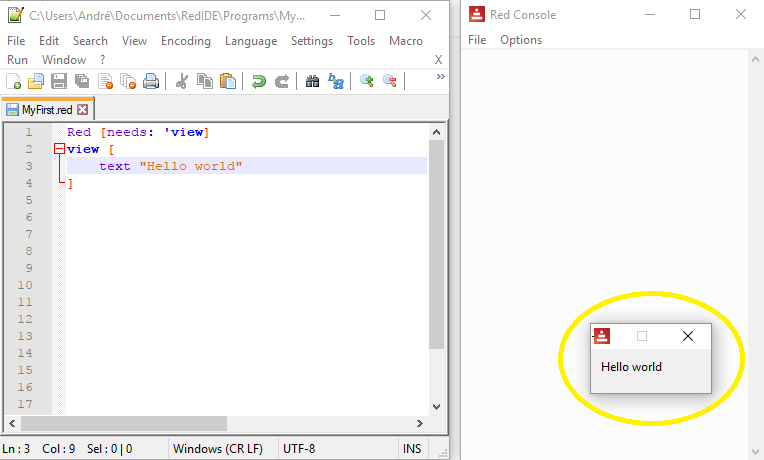Expand hidden toolbar icons with the chevron
The height and width of the screenshot is (460, 764).
point(440,77)
